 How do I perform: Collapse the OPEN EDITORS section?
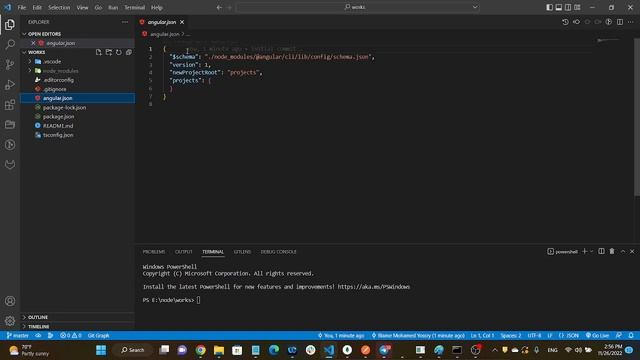point(24,34)
